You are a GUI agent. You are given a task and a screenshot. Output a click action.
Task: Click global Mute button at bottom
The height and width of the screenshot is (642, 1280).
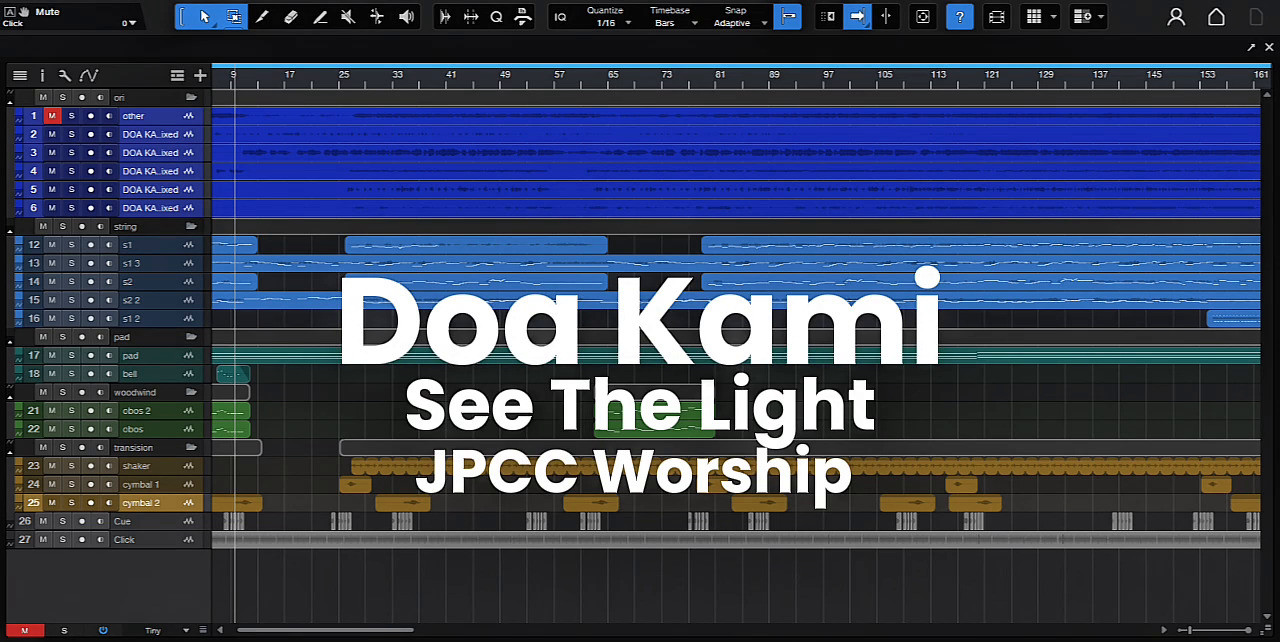[x=25, y=631]
